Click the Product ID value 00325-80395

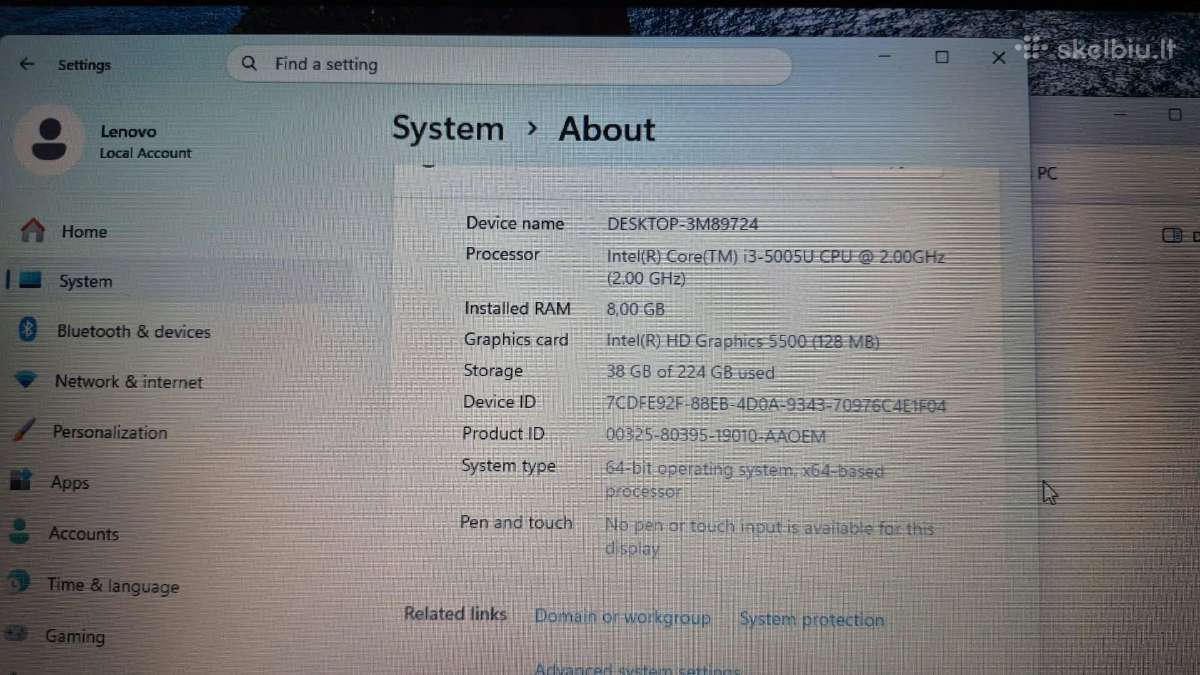715,436
